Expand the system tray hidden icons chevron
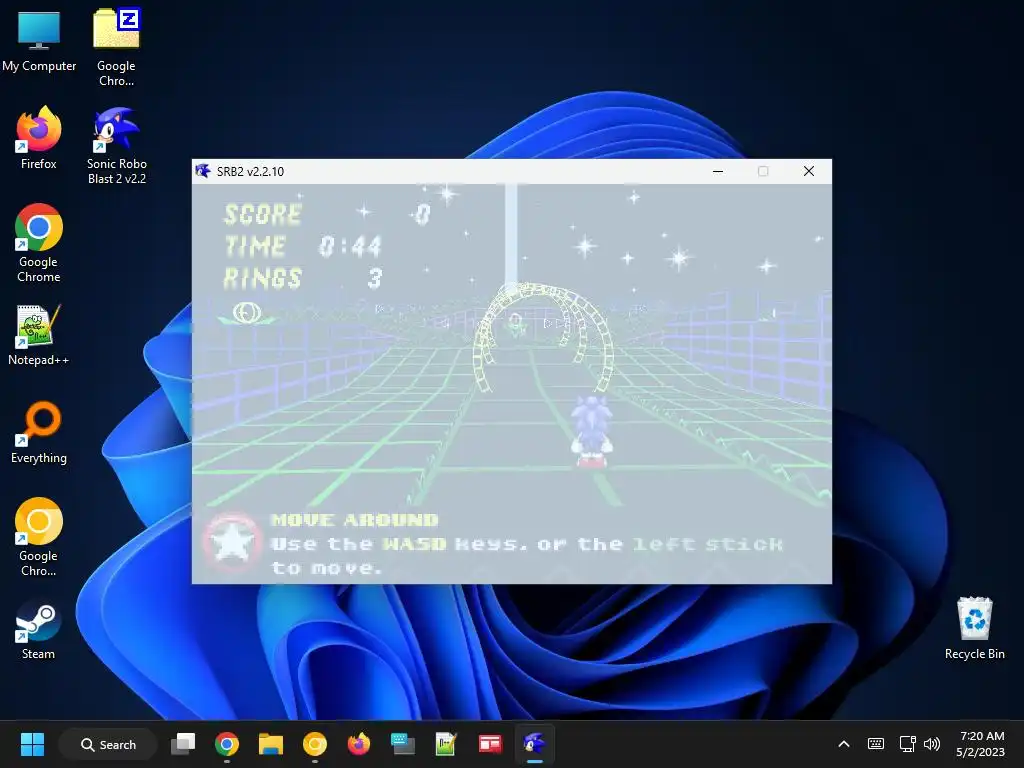 [844, 744]
